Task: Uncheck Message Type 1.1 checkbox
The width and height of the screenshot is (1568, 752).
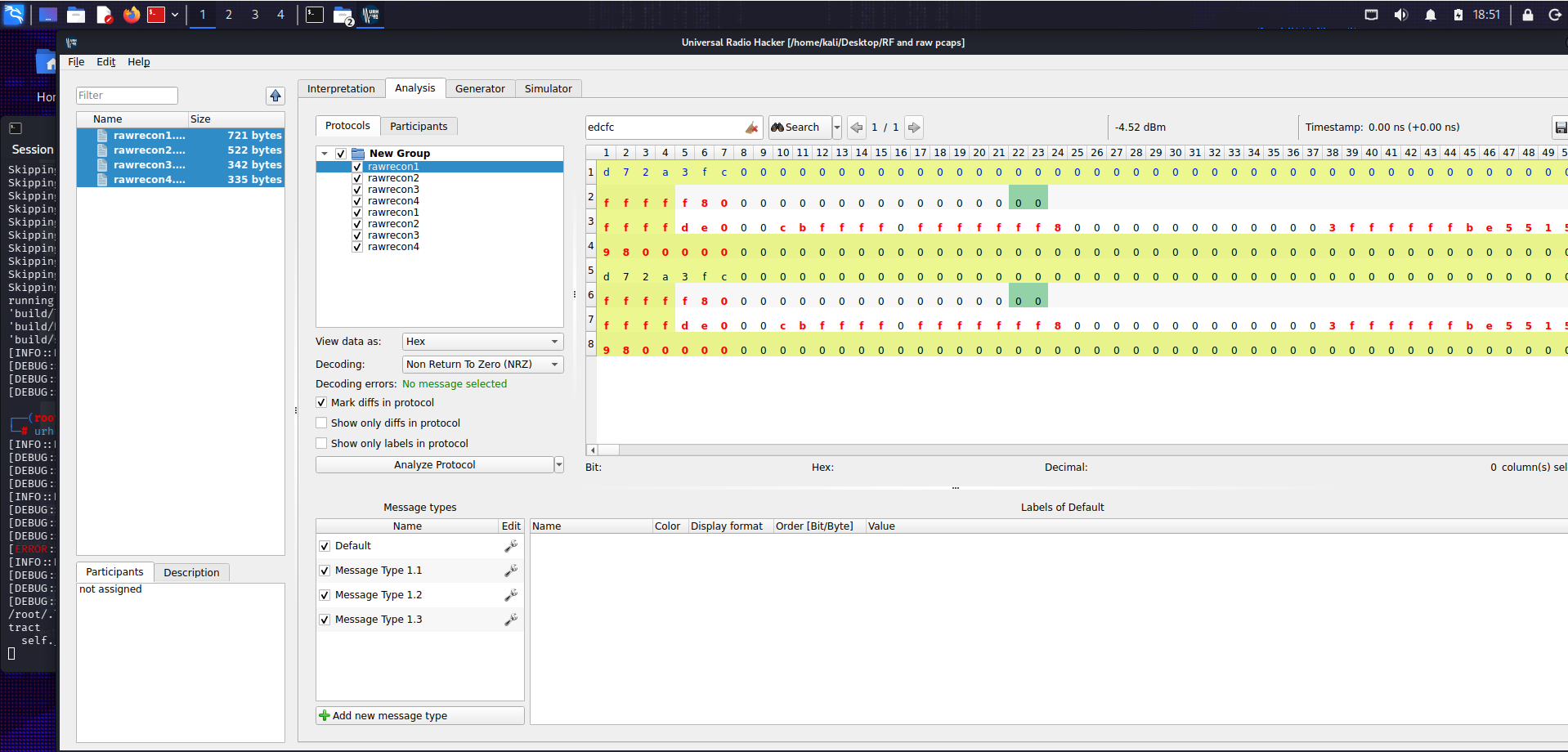Action: [x=325, y=571]
